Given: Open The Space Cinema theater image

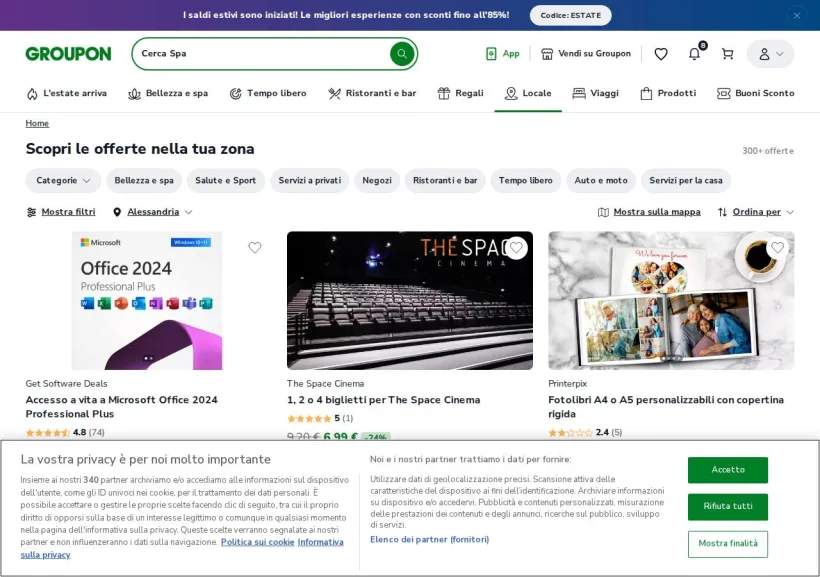Looking at the screenshot, I should [410, 301].
